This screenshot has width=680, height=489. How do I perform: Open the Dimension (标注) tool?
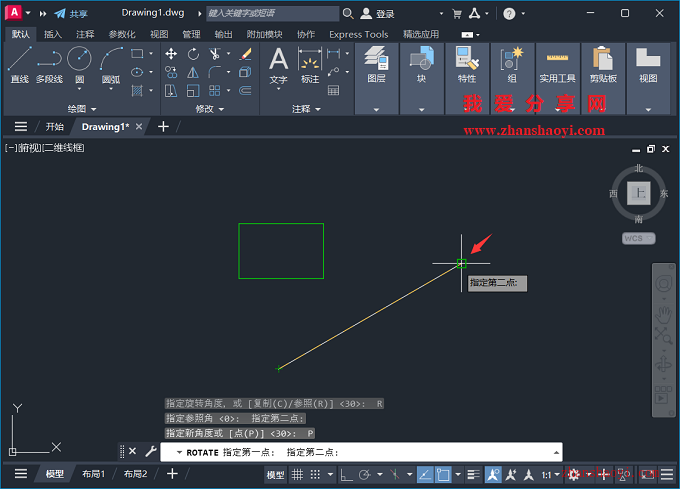coord(310,65)
